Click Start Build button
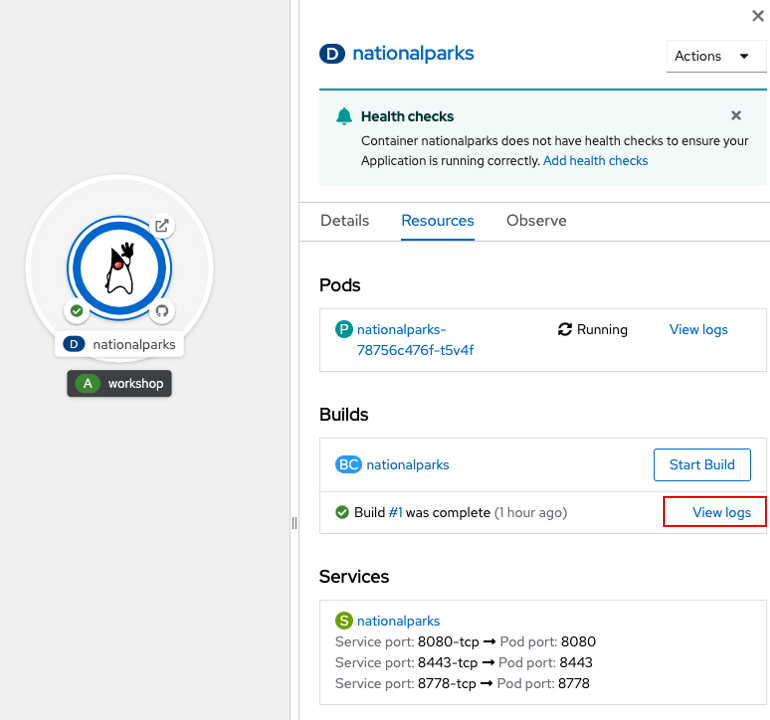770x720 pixels. (x=702, y=465)
